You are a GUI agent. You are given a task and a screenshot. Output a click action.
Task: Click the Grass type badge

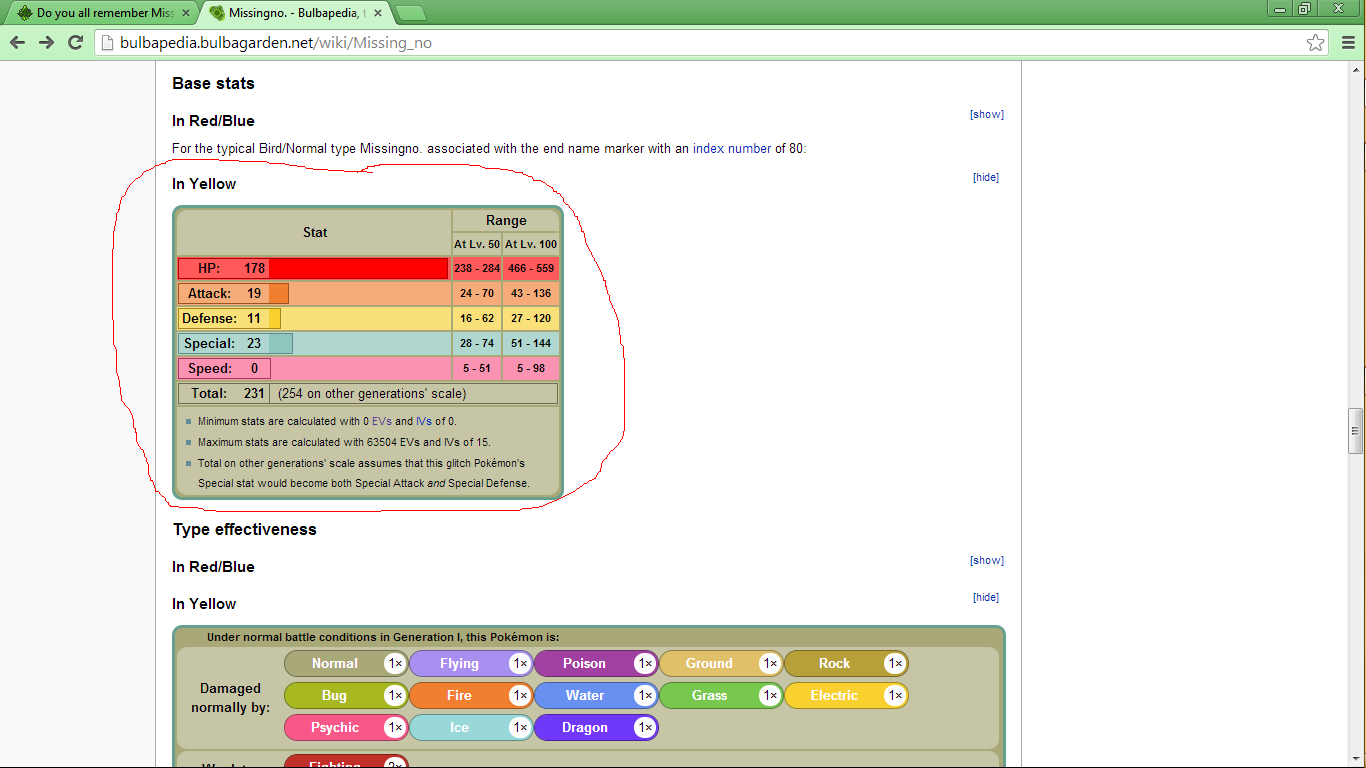click(721, 695)
